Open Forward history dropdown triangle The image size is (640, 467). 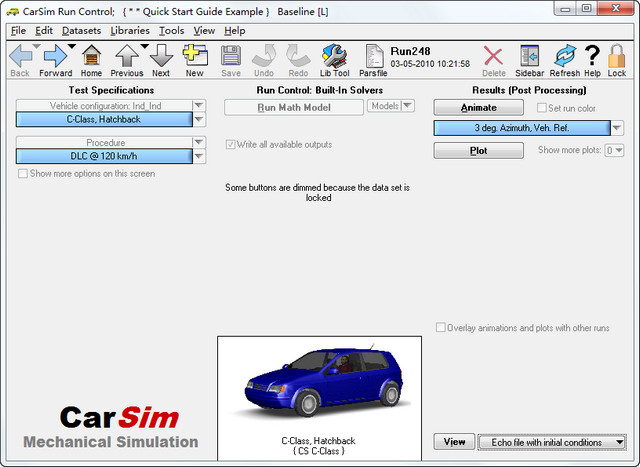point(72,46)
